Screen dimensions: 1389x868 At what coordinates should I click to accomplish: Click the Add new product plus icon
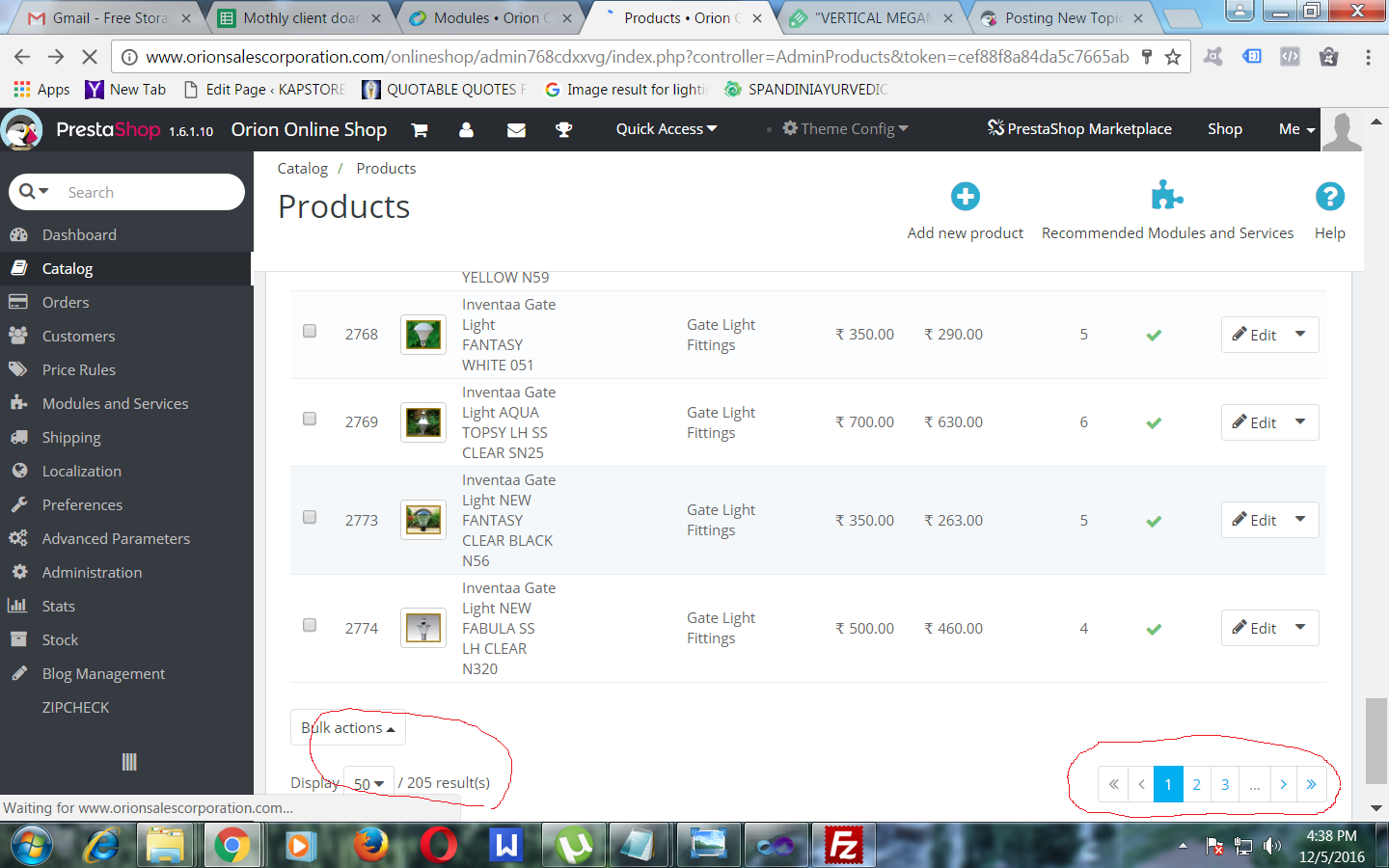(966, 197)
